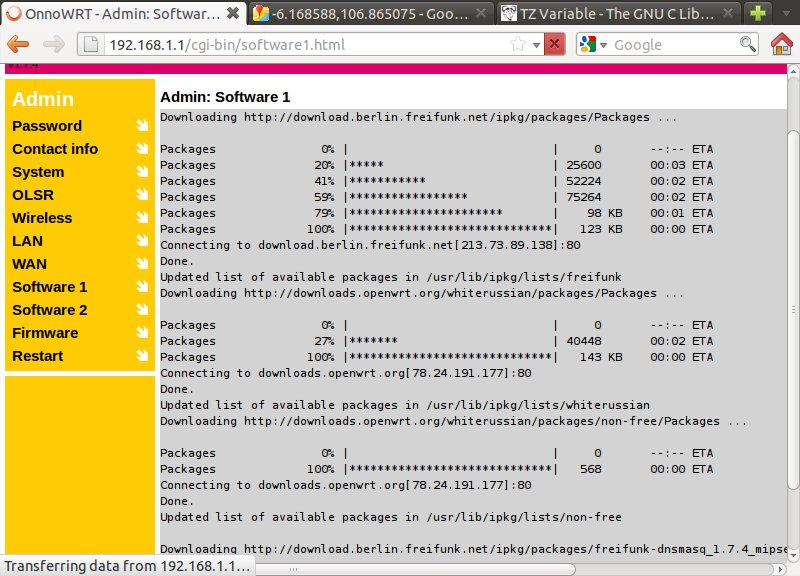Open the Wireless settings link
Viewport: 800px width, 576px height.
pyautogui.click(x=42, y=218)
